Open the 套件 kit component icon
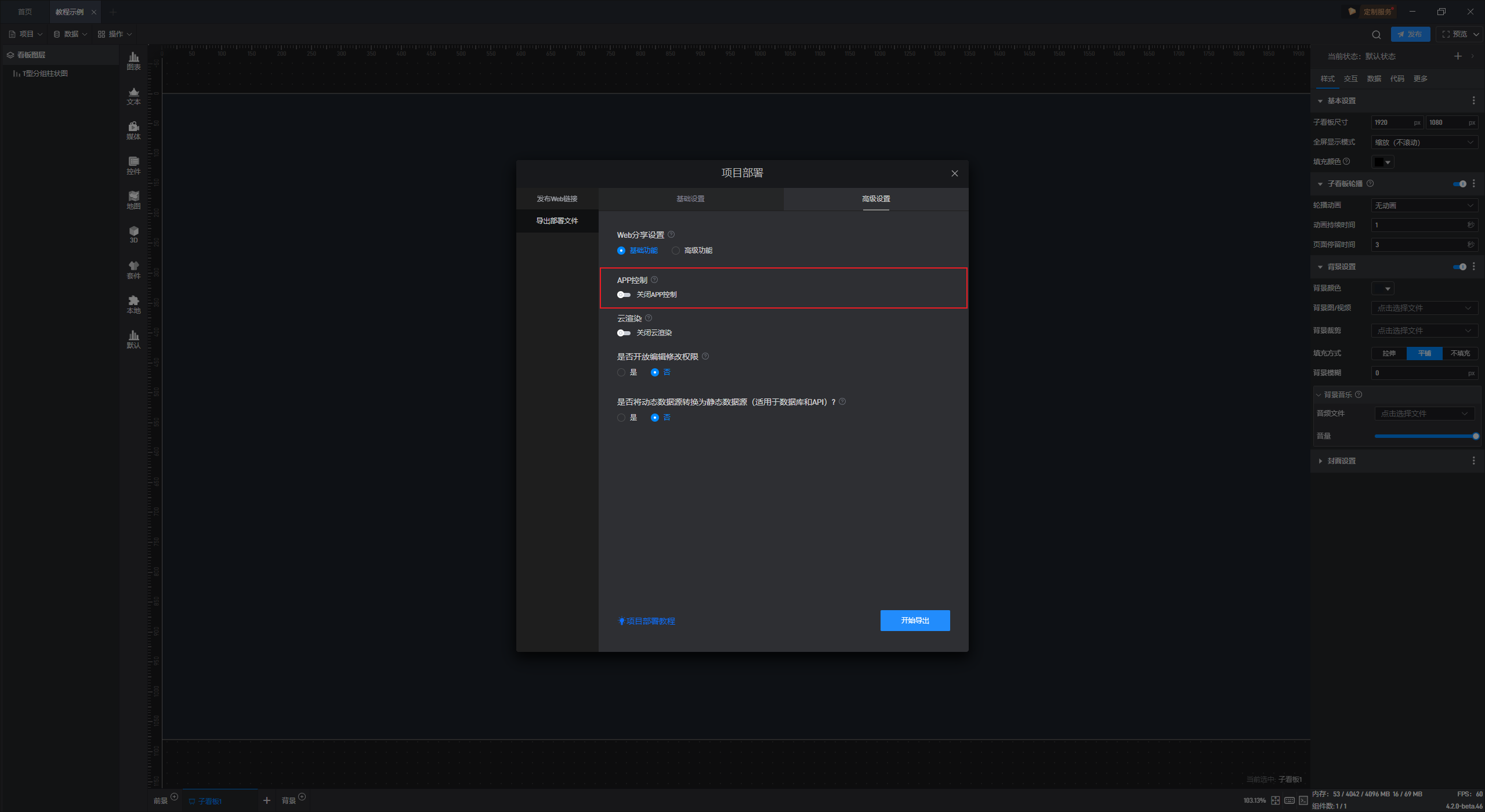Viewport: 1485px width, 812px height. pos(133,269)
